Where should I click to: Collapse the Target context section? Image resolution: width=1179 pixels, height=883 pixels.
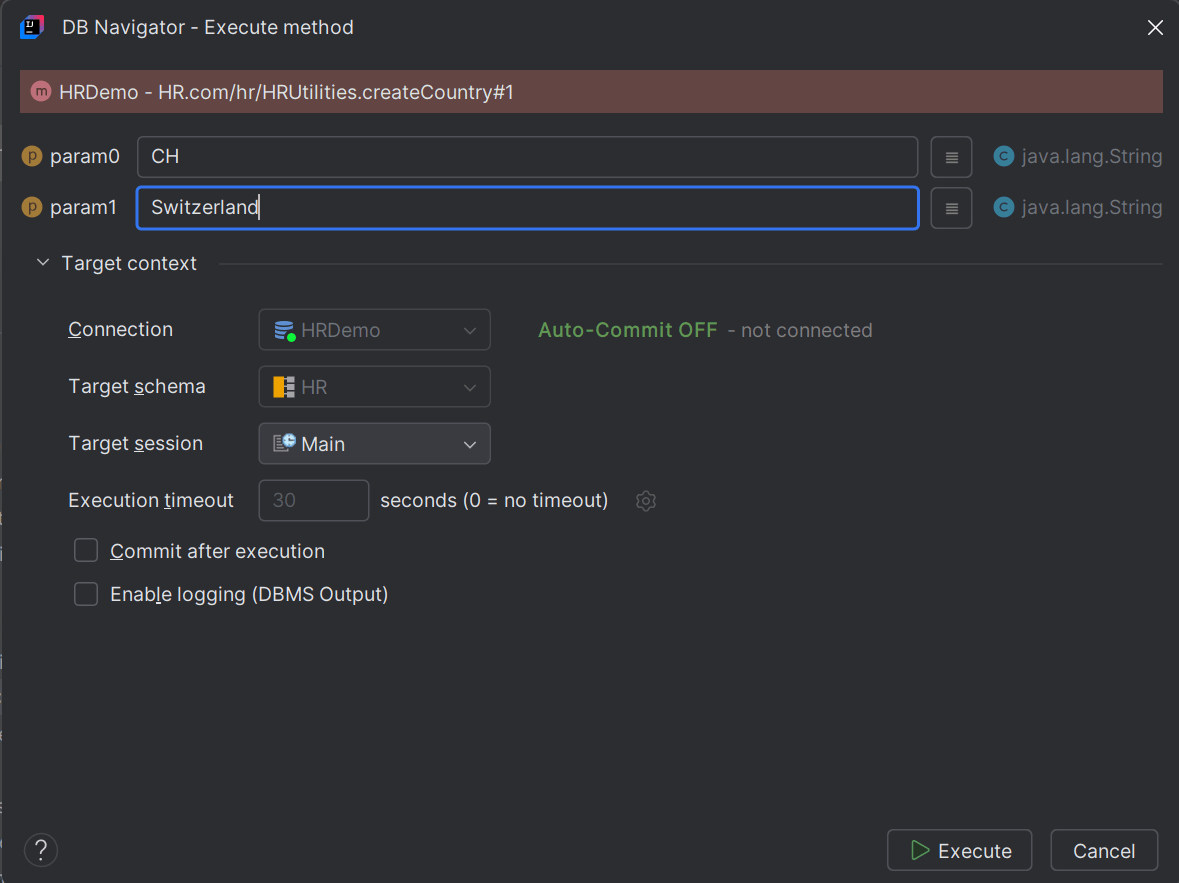pos(42,262)
